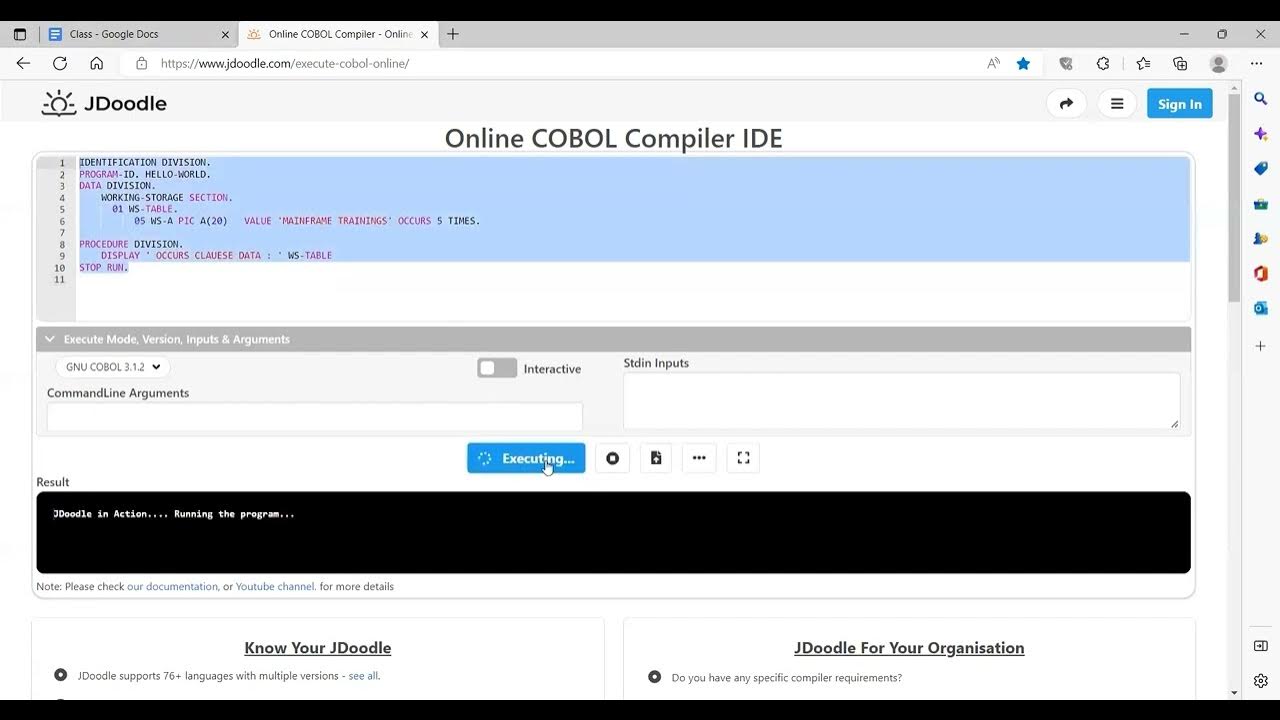Click the 'JDoodle in Action' result text
The image size is (1280, 720).
pyautogui.click(x=174, y=514)
